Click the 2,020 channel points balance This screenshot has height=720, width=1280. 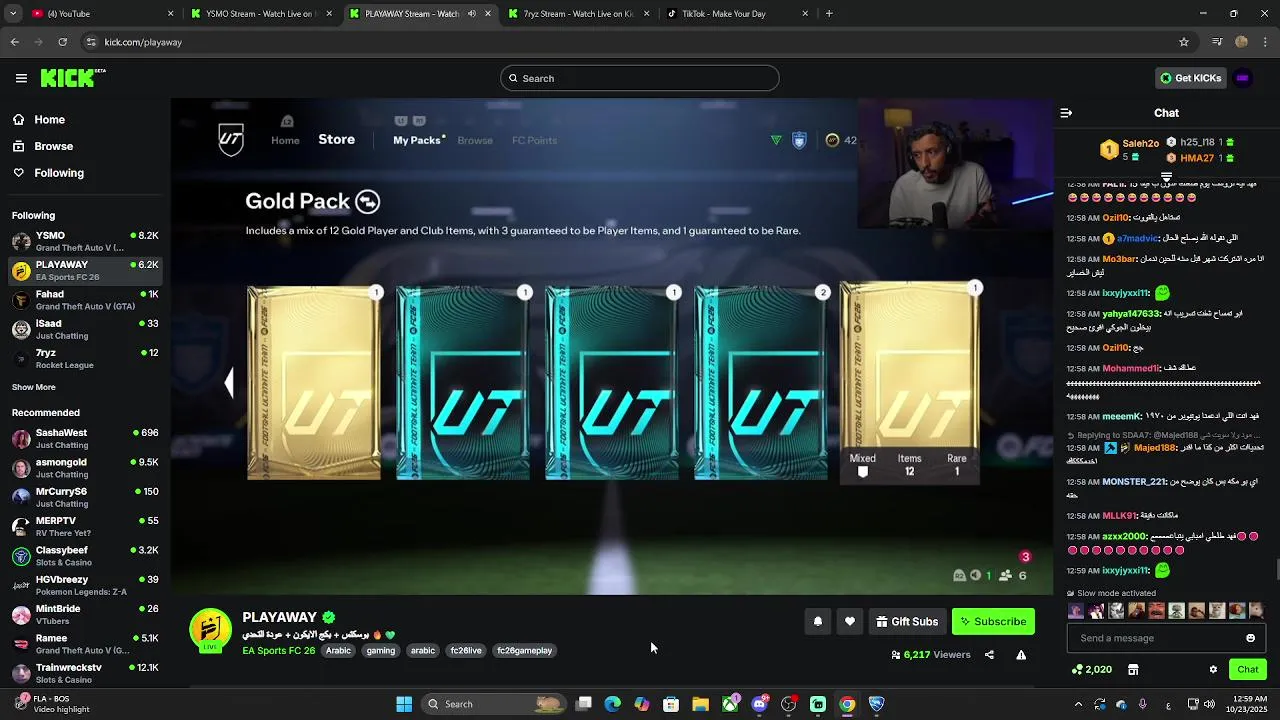1092,669
